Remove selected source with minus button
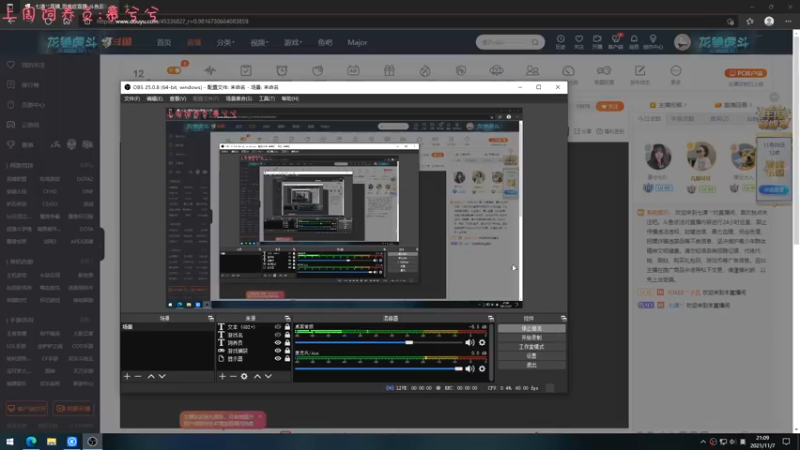 (x=233, y=377)
